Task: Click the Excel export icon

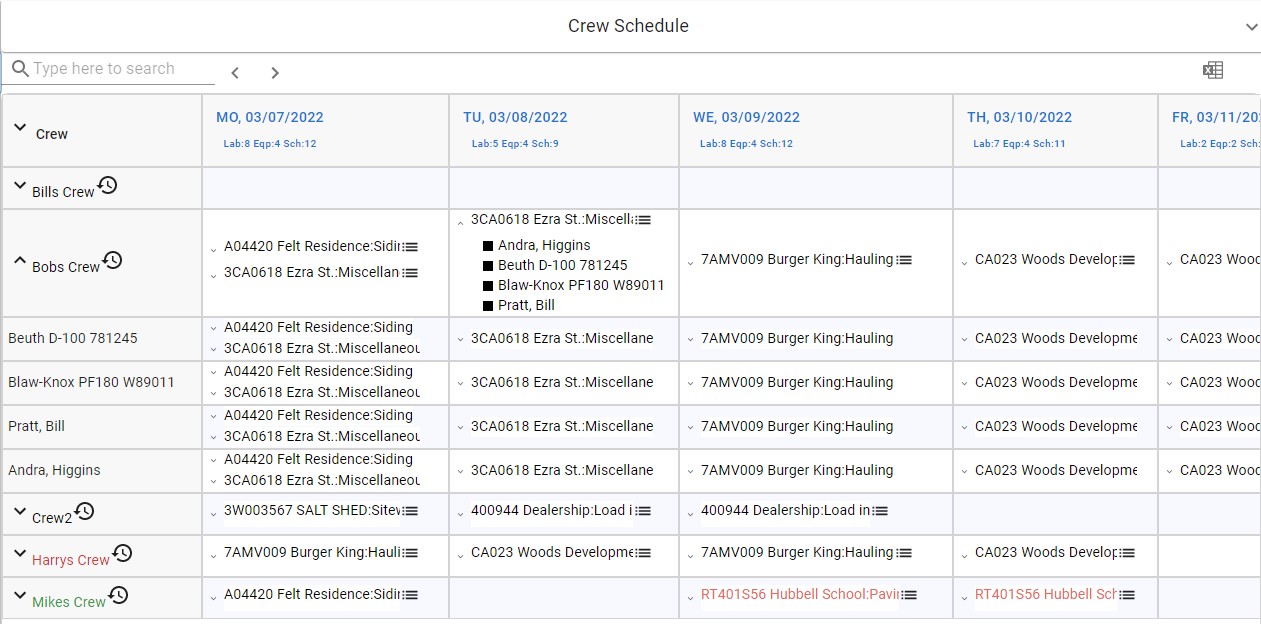Action: coord(1212,70)
